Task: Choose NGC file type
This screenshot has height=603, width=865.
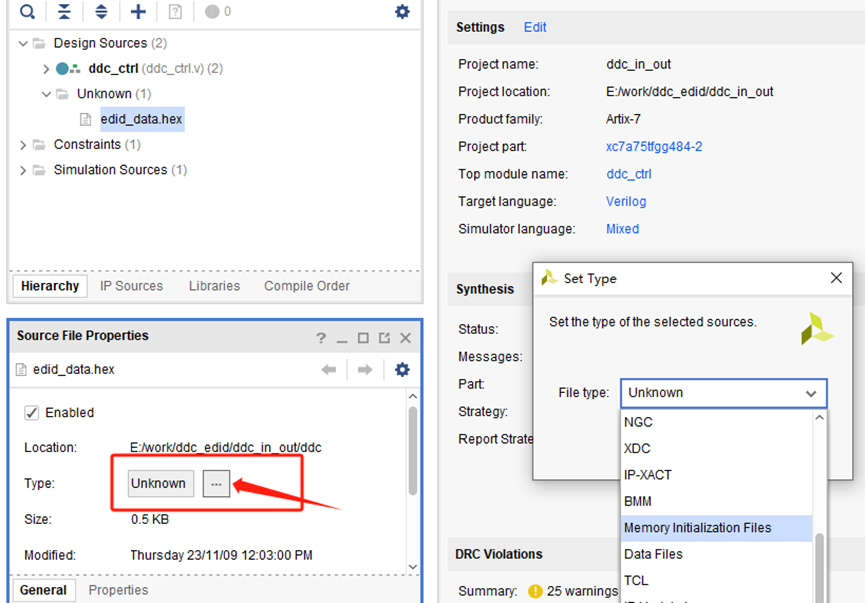Action: (717, 422)
